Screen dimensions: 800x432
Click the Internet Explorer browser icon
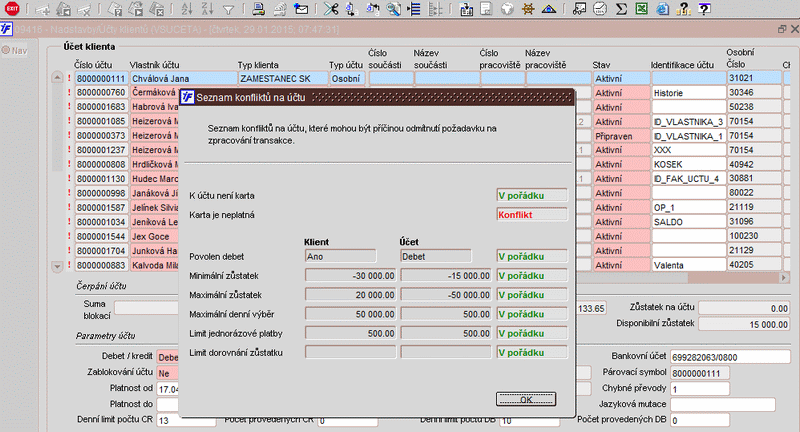point(662,9)
